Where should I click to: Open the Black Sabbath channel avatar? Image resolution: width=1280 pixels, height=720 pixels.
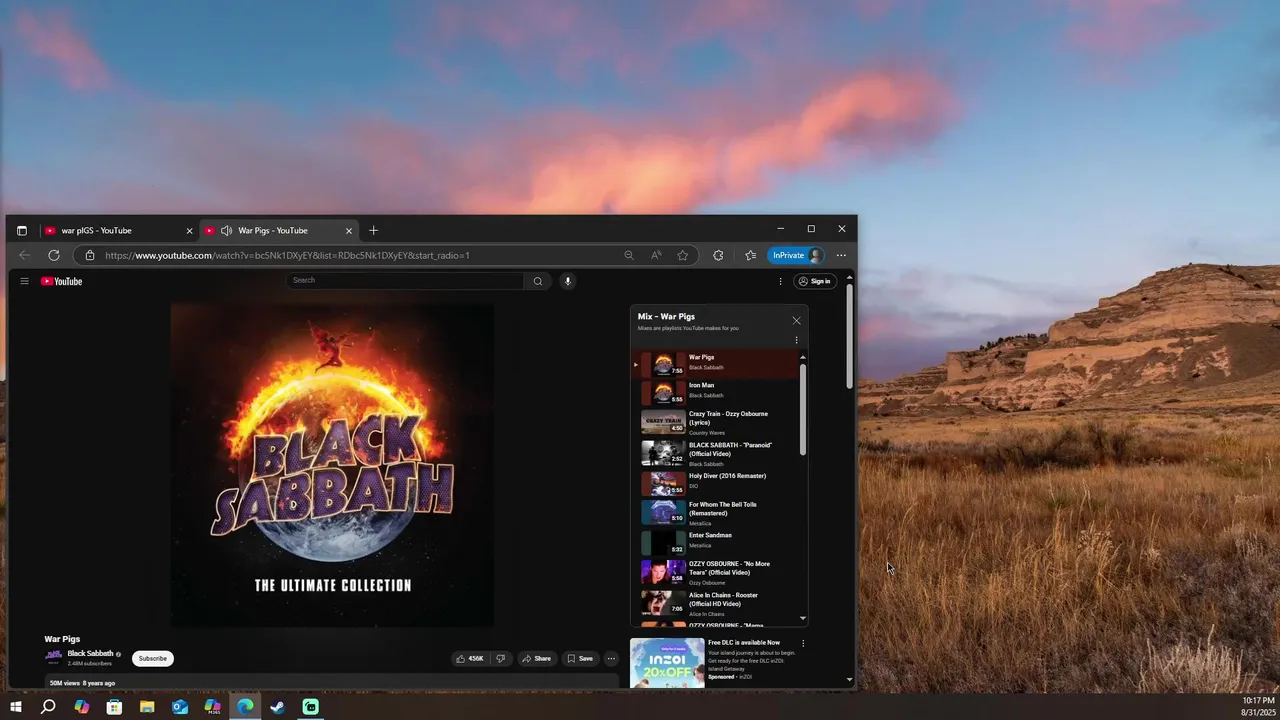54,657
